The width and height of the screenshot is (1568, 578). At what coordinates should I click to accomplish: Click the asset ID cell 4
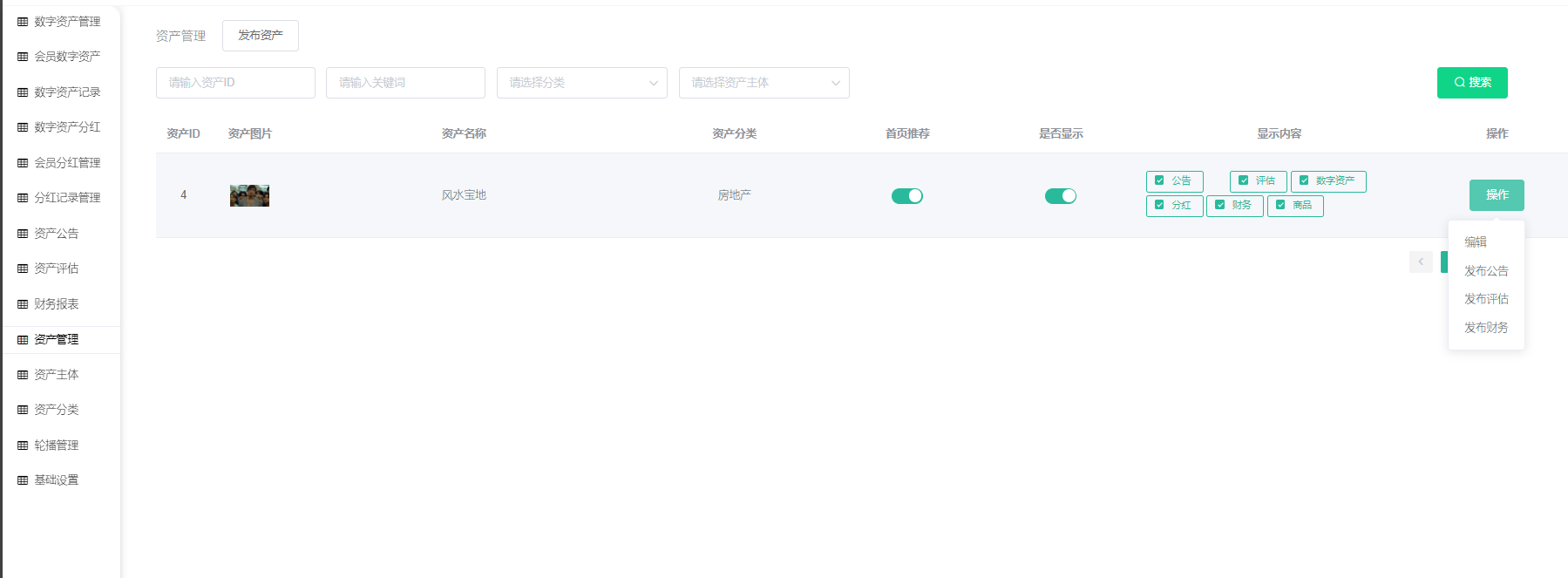(183, 195)
